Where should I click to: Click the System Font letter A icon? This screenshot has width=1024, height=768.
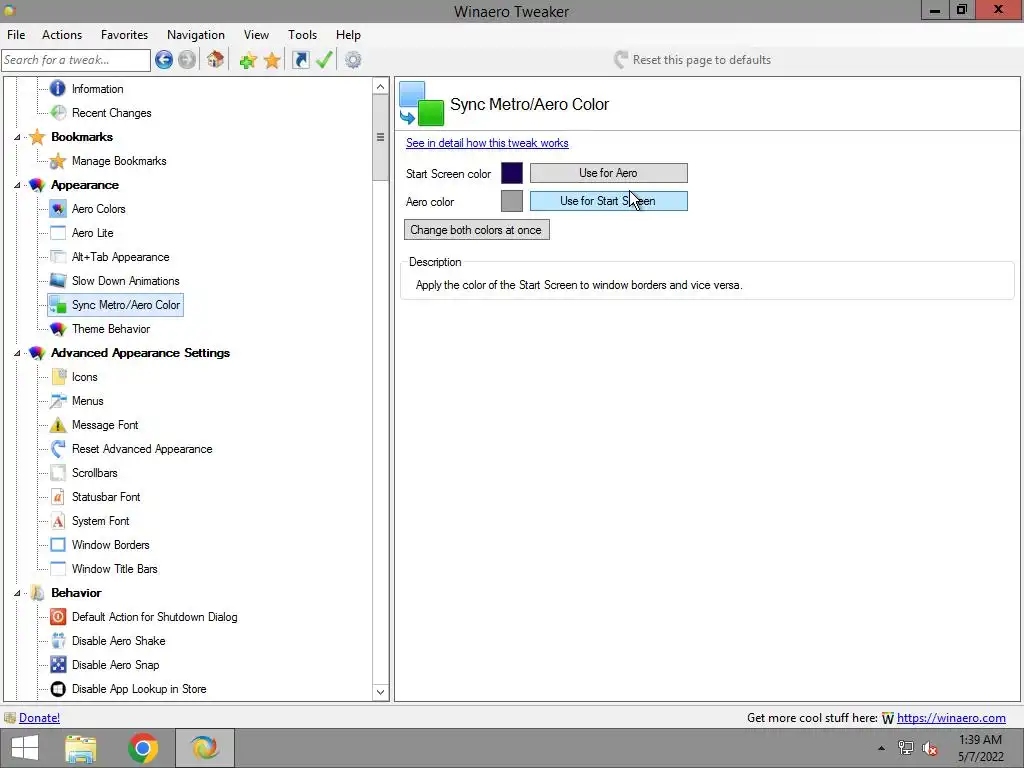click(58, 521)
